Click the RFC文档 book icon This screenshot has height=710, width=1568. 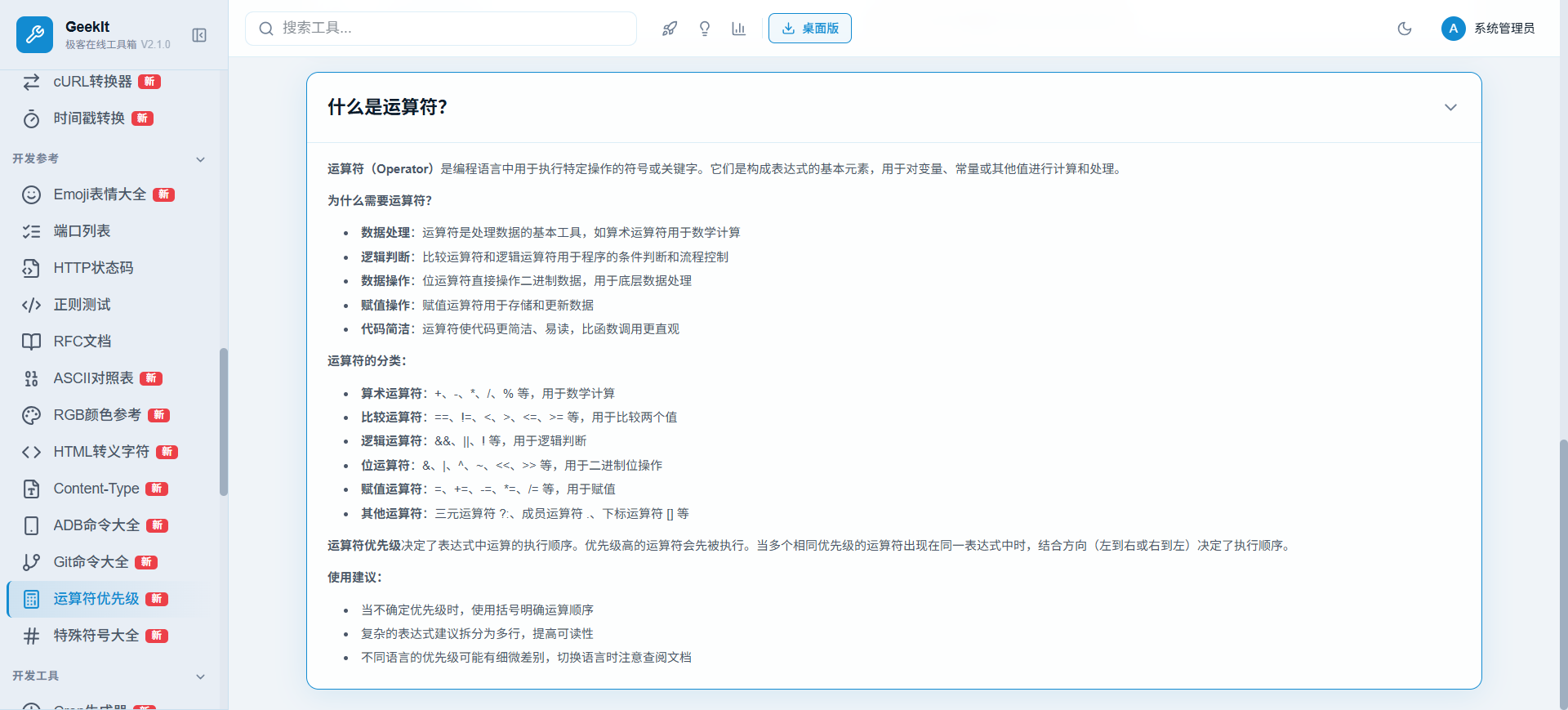click(x=31, y=342)
